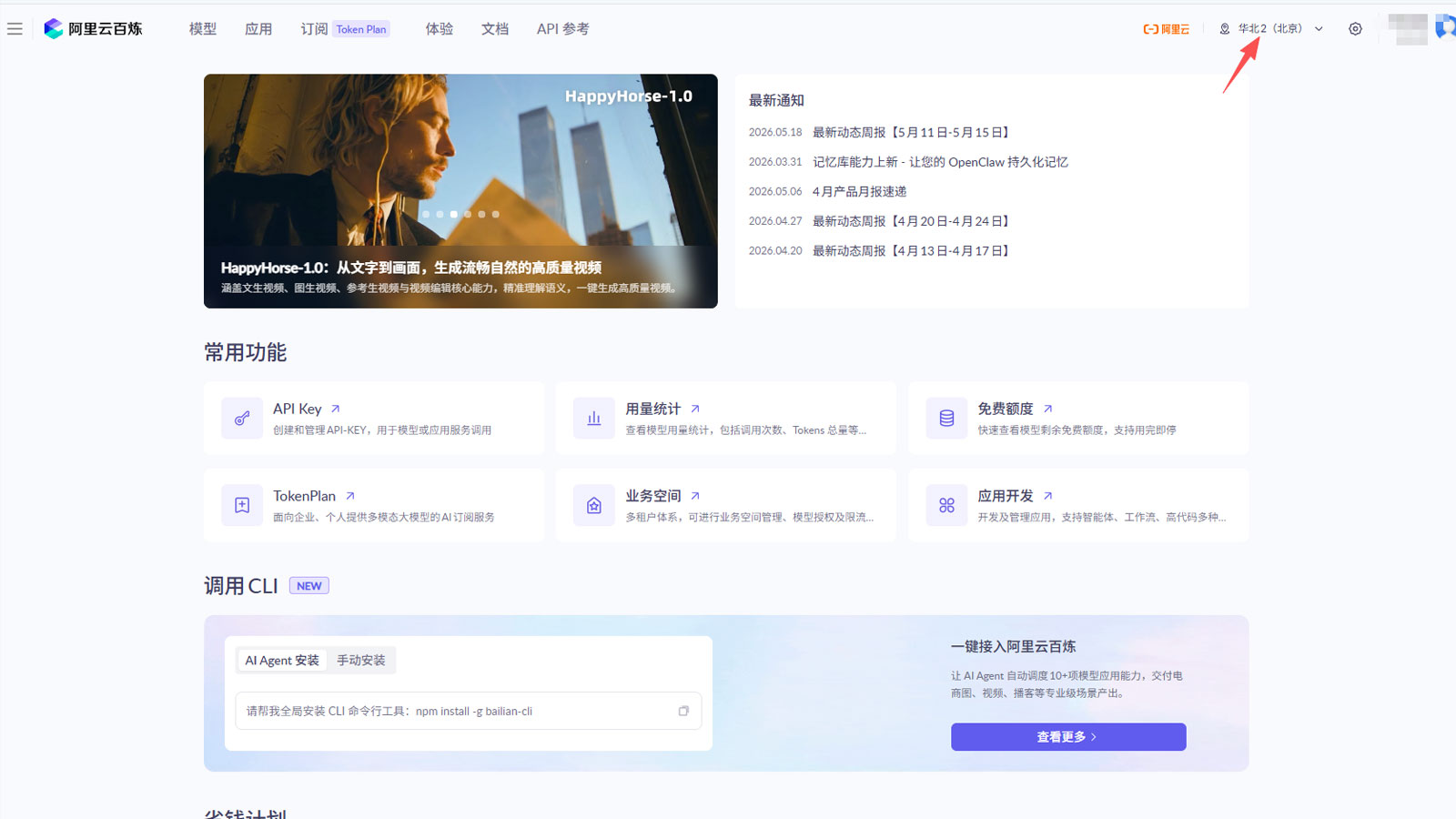Screen dimensions: 1456x819
Task: Click arrow next to API Key
Action: 335,409
